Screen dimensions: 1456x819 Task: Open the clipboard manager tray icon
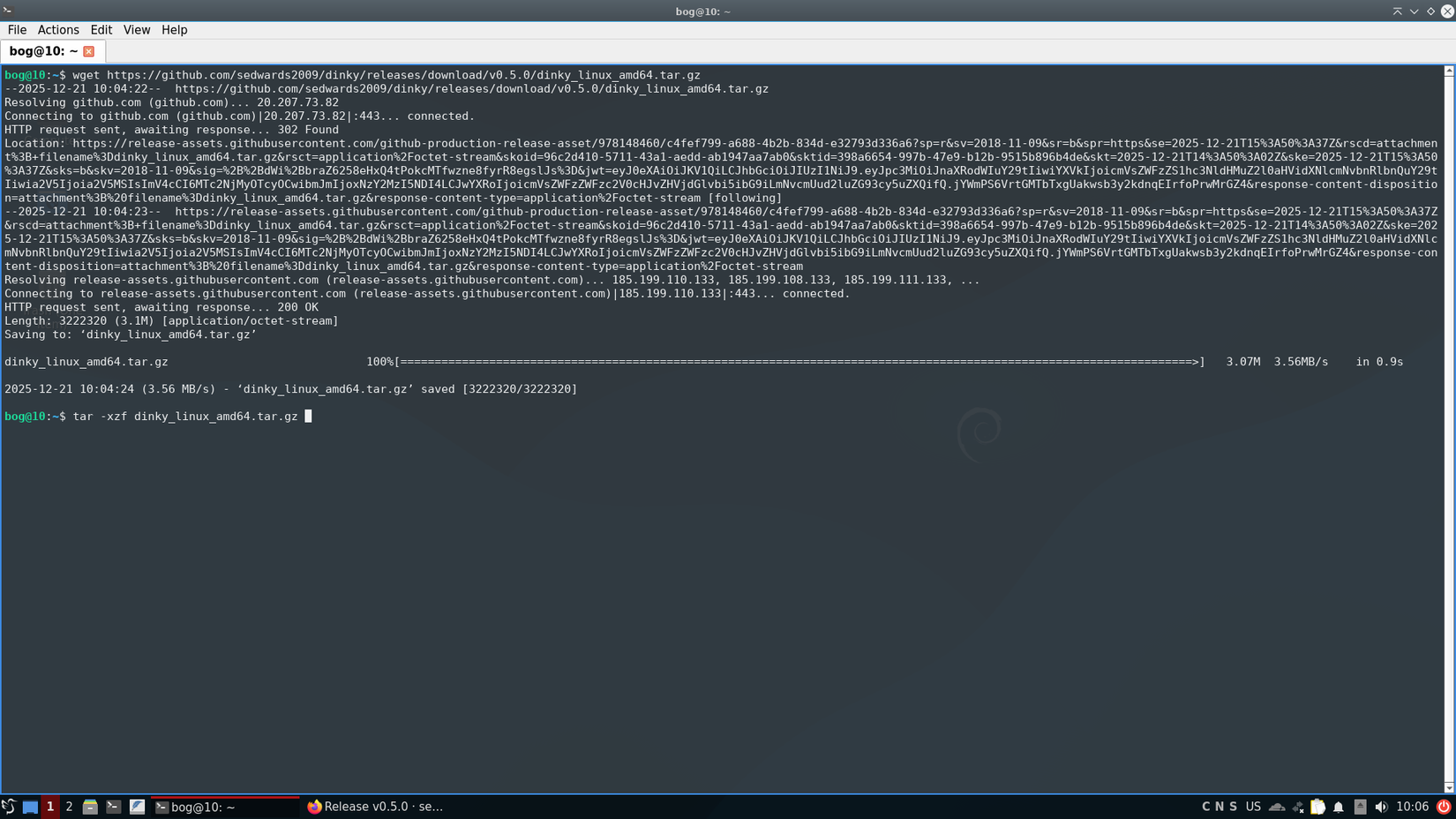[1317, 807]
